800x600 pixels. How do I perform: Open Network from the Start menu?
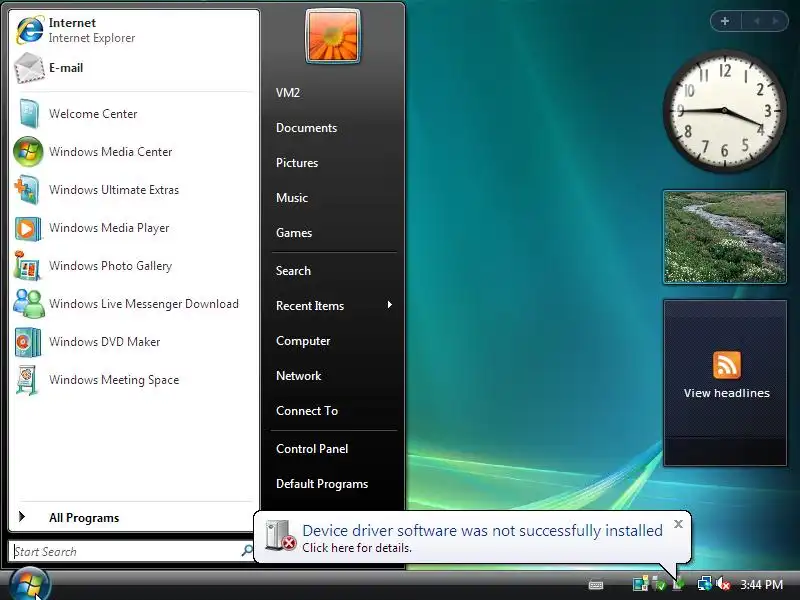tap(298, 376)
